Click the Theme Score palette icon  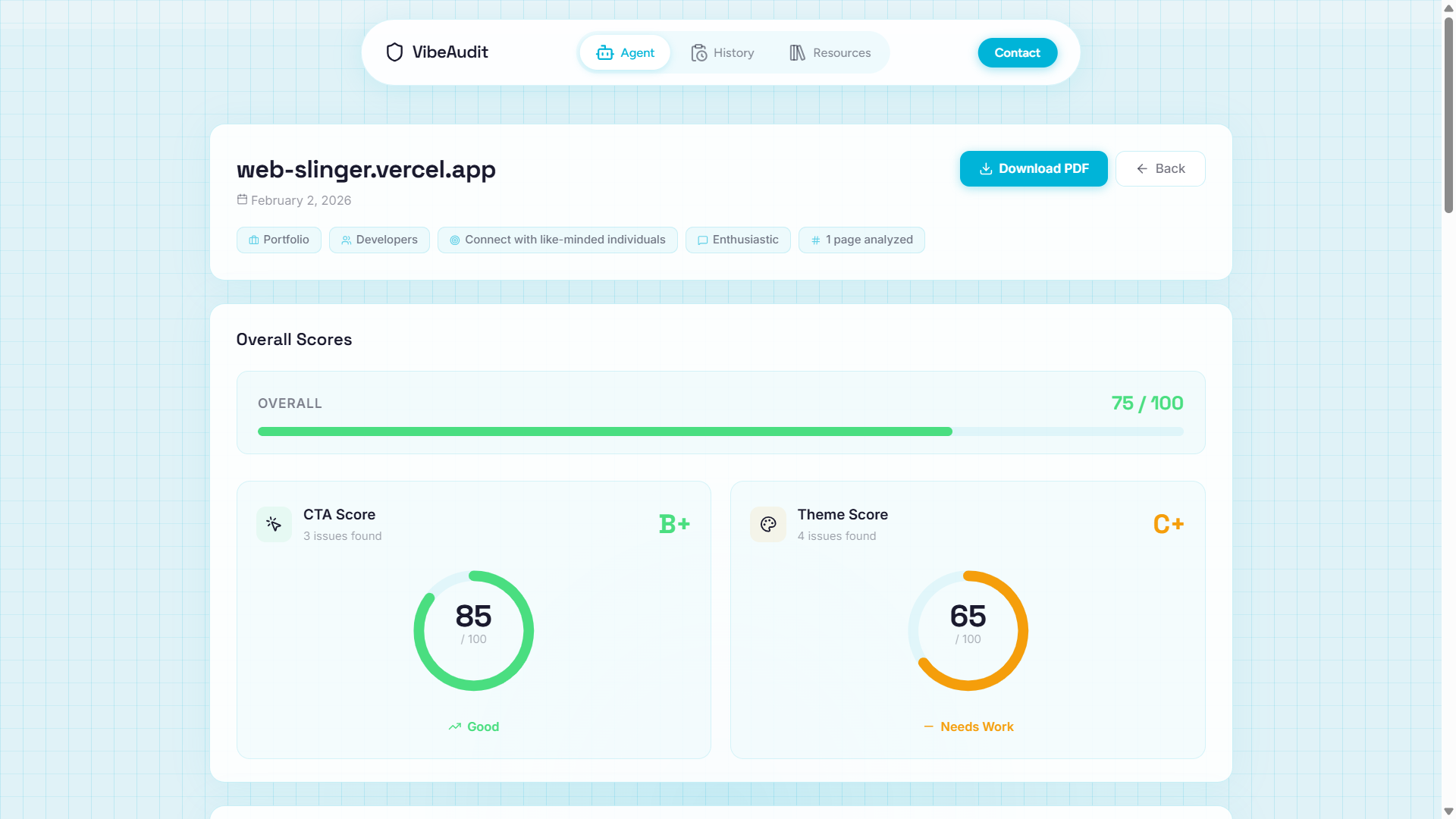pos(768,524)
